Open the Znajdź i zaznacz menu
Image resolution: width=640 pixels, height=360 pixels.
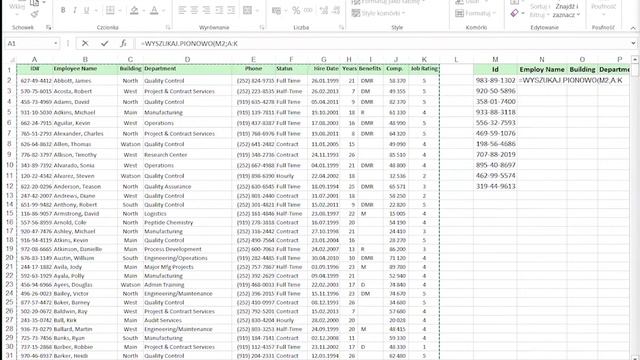[x=567, y=11]
